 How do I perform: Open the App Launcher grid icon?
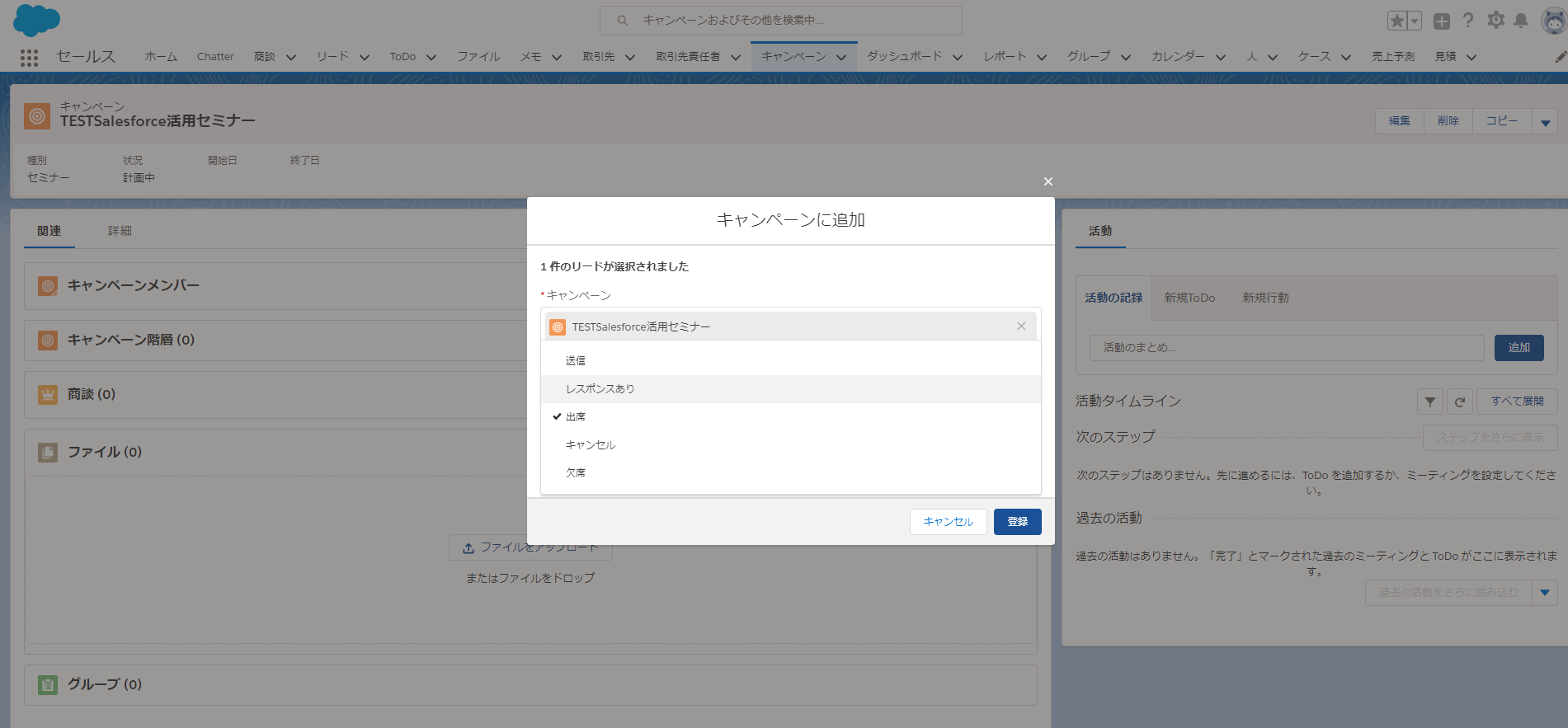point(29,57)
